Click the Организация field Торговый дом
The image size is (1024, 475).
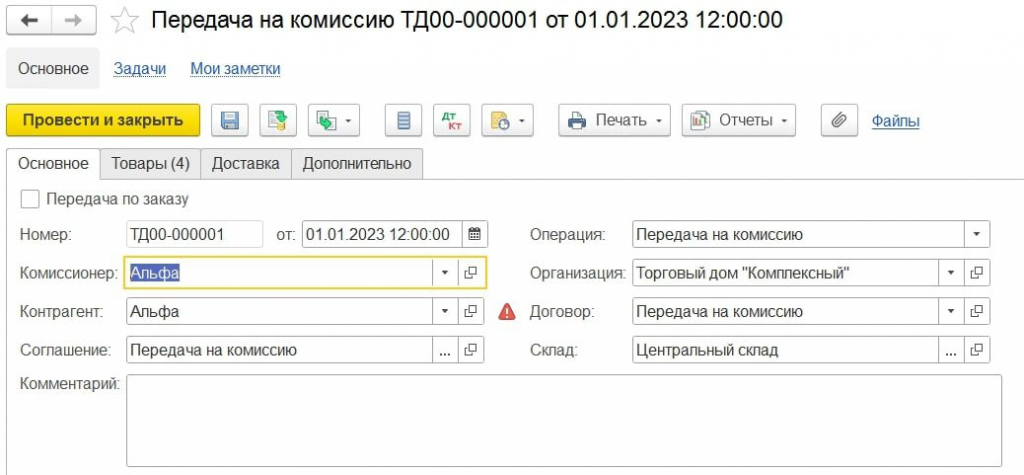point(786,273)
